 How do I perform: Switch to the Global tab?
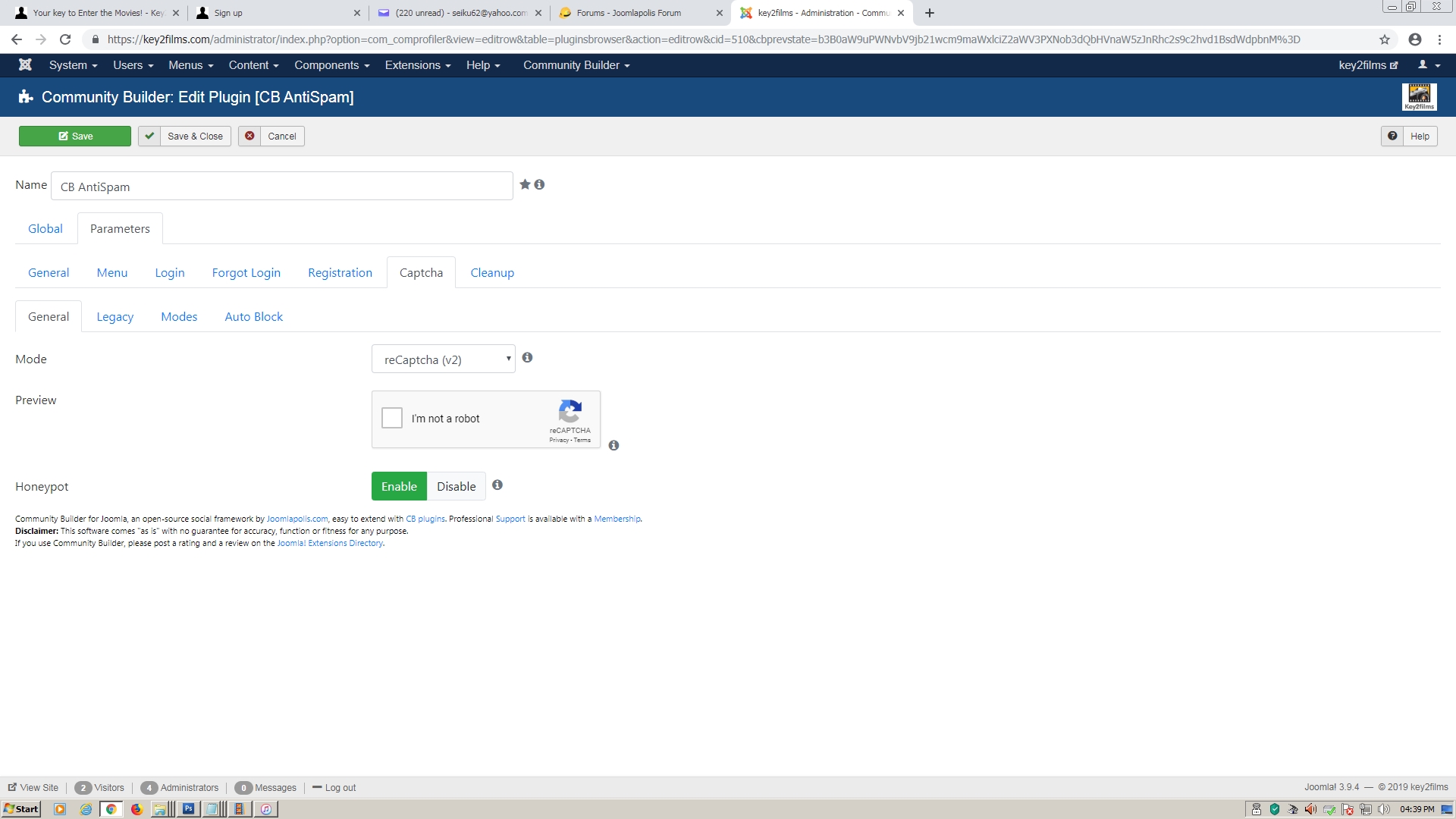[45, 228]
